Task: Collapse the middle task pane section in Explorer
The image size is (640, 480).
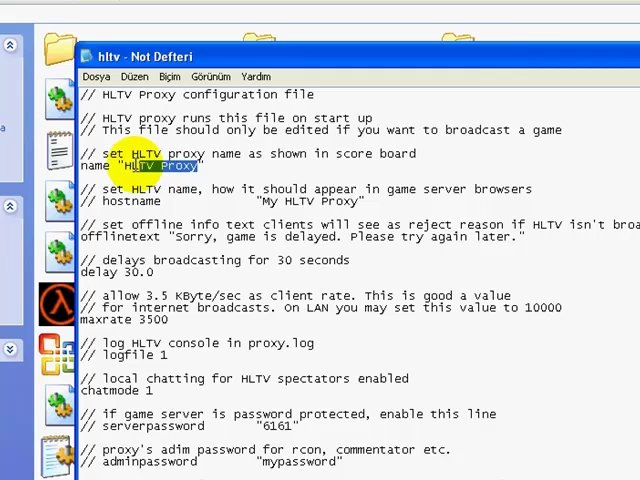Action: coord(10,207)
